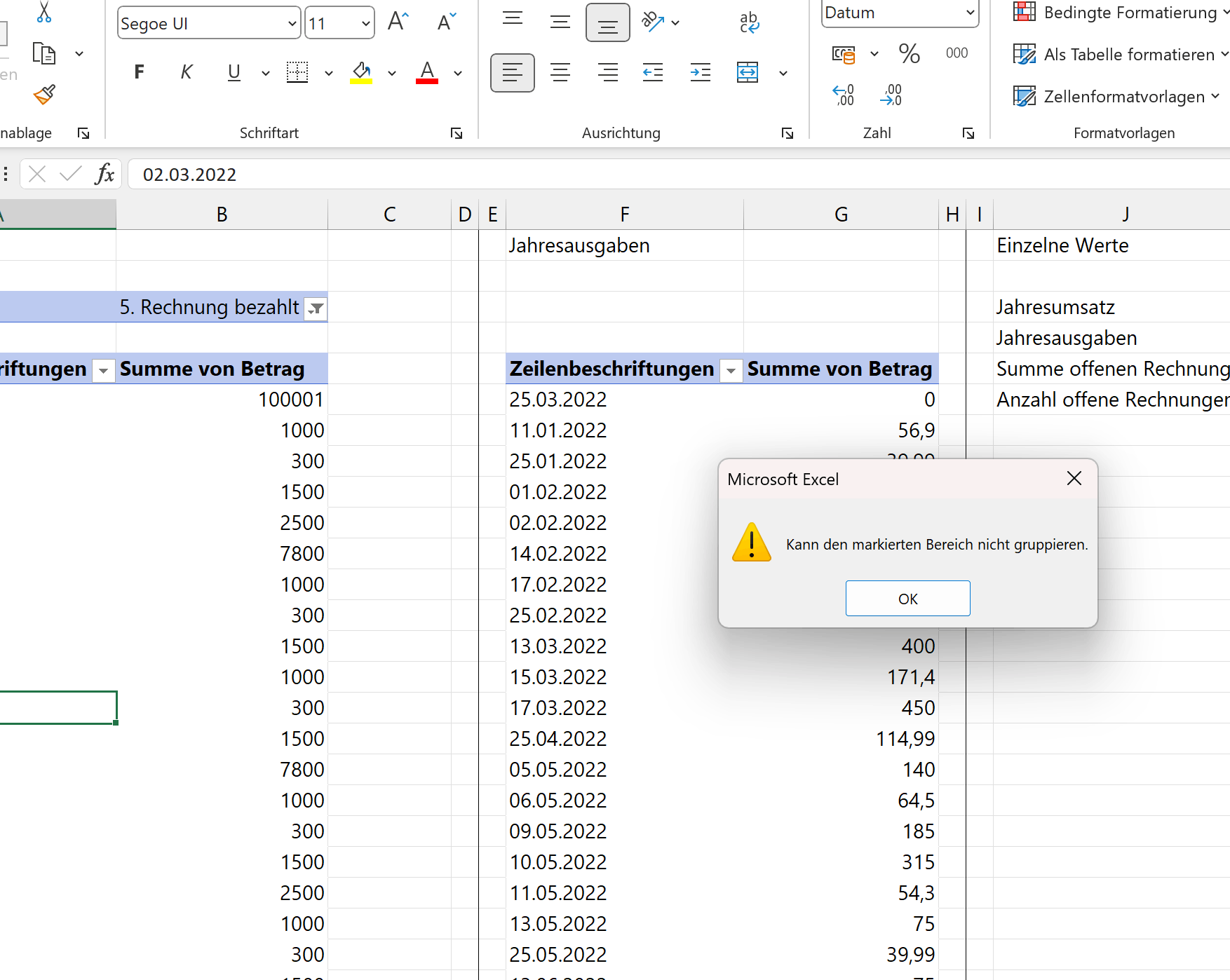This screenshot has width=1230, height=980.
Task: Center text horizontally in cell
Action: (x=560, y=72)
